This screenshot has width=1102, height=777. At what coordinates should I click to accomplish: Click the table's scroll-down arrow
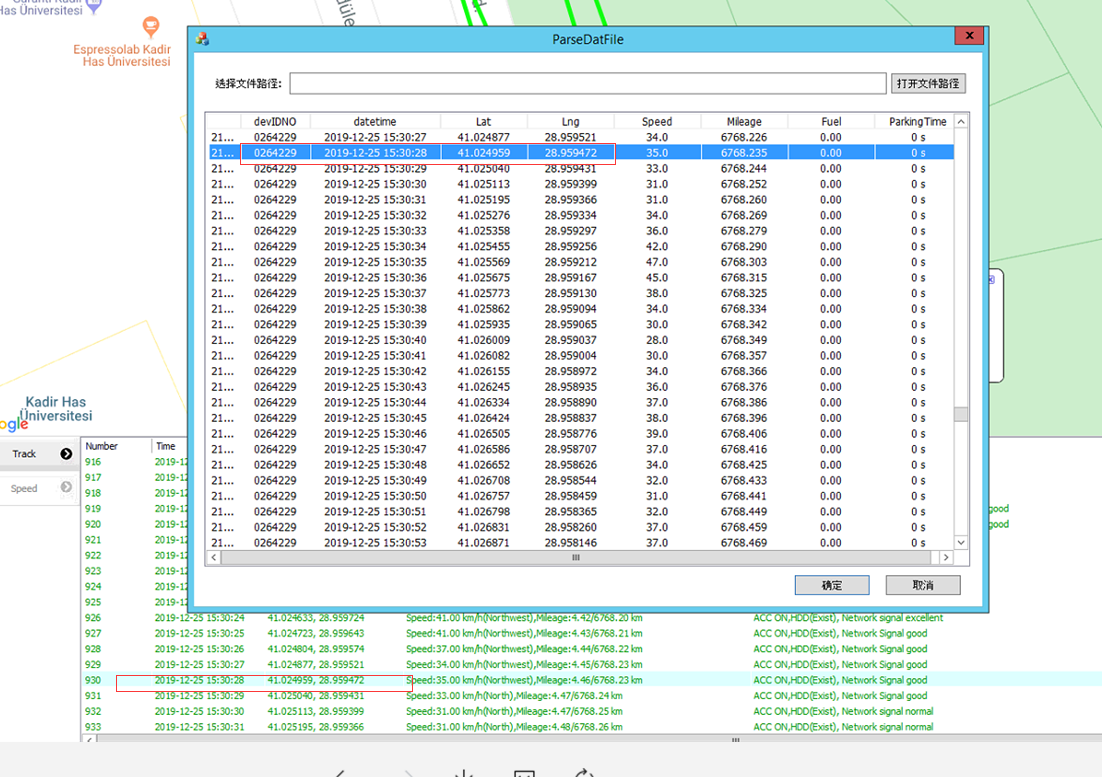961,542
